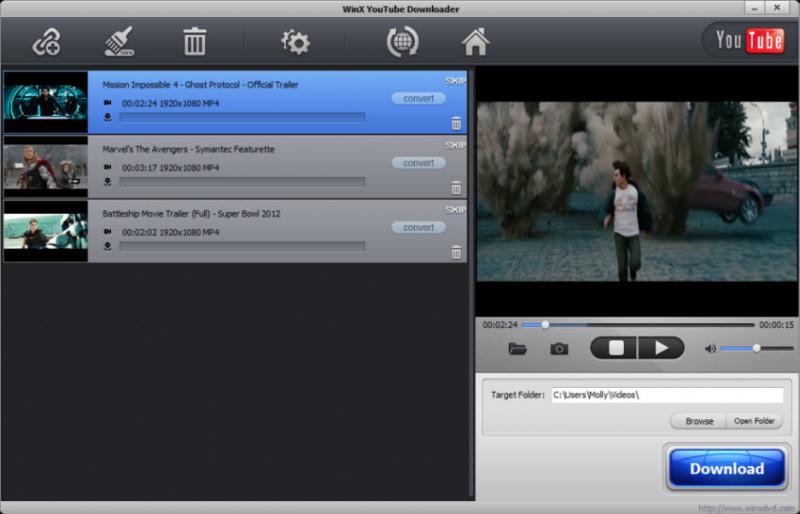This screenshot has height=514, width=800.
Task: Click the Add URL link icon
Action: pos(46,42)
